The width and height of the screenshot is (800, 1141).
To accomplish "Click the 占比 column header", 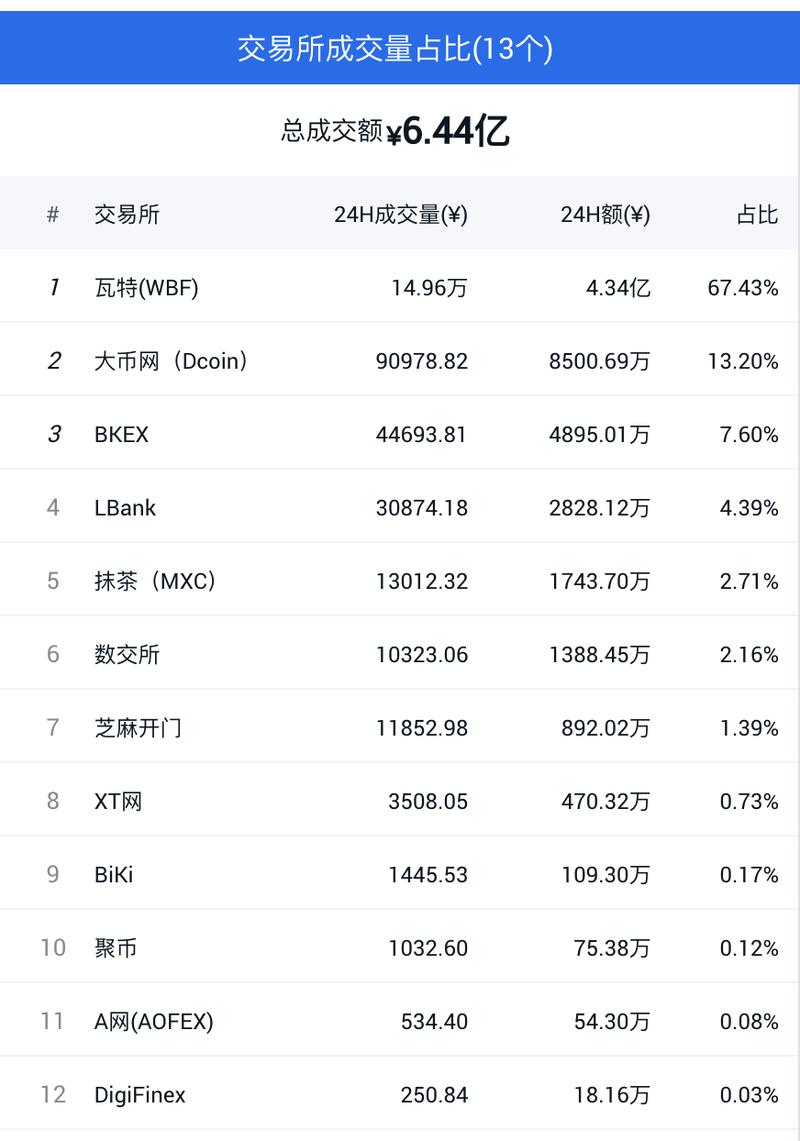I will coord(757,215).
